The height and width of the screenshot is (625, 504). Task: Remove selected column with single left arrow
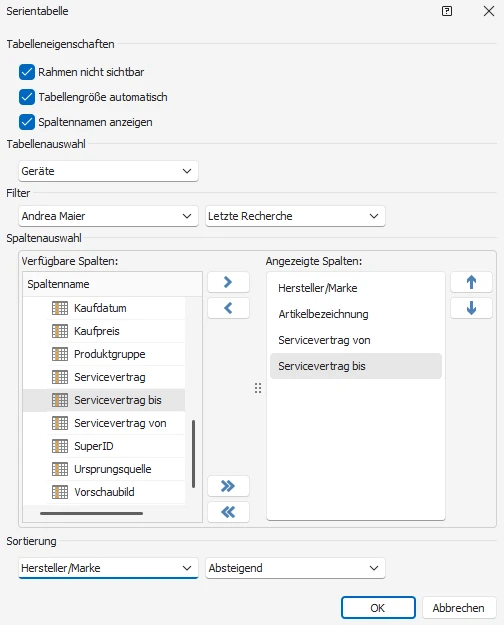coord(228,308)
